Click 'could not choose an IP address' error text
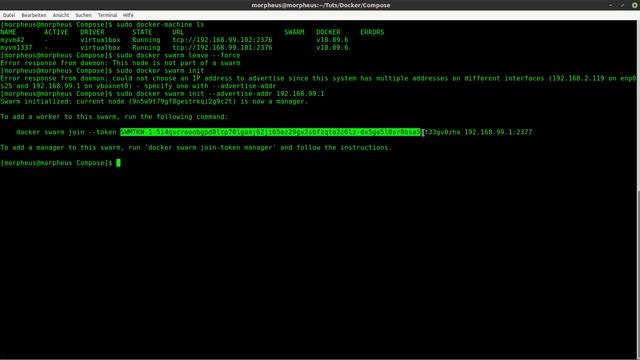Screen dimensions: 640x360 tap(171, 78)
